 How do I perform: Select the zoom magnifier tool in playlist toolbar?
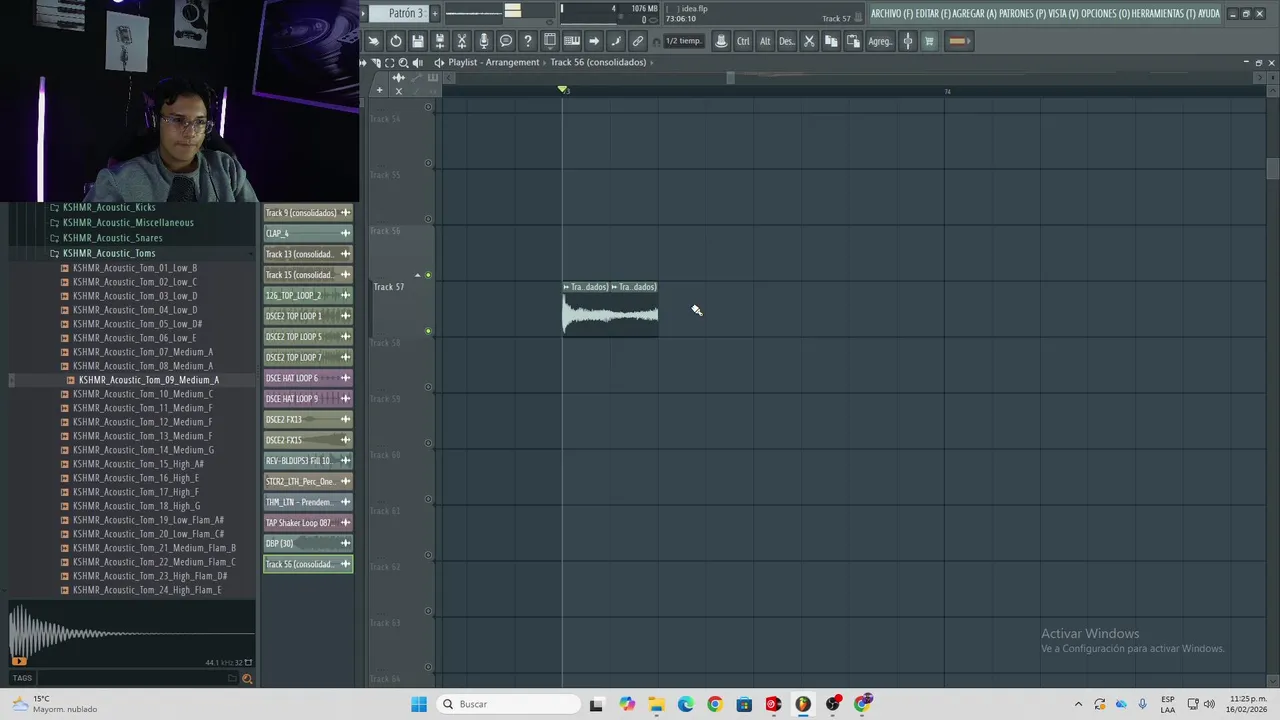point(403,62)
